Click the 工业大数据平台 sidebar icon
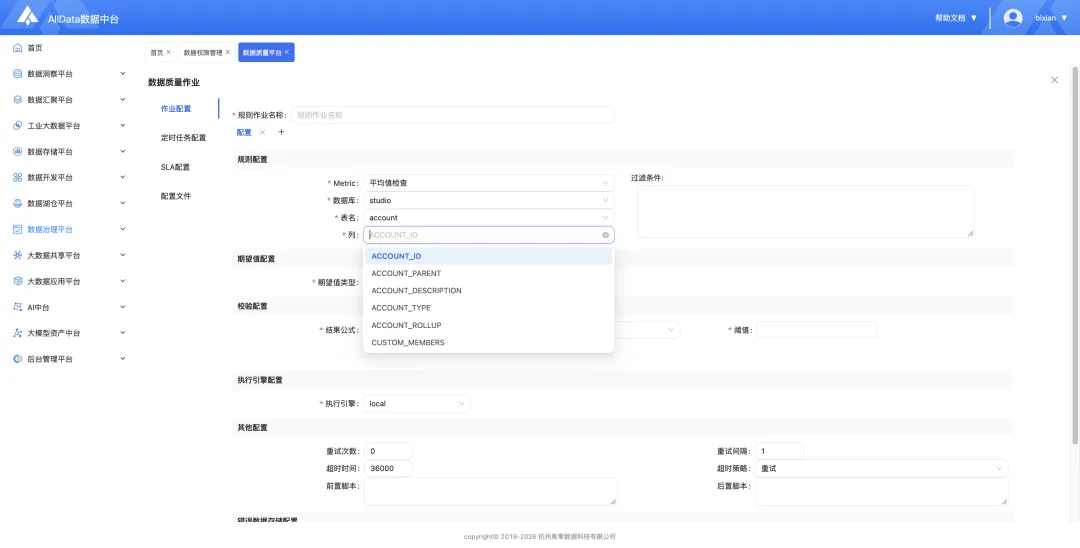 tap(18, 126)
